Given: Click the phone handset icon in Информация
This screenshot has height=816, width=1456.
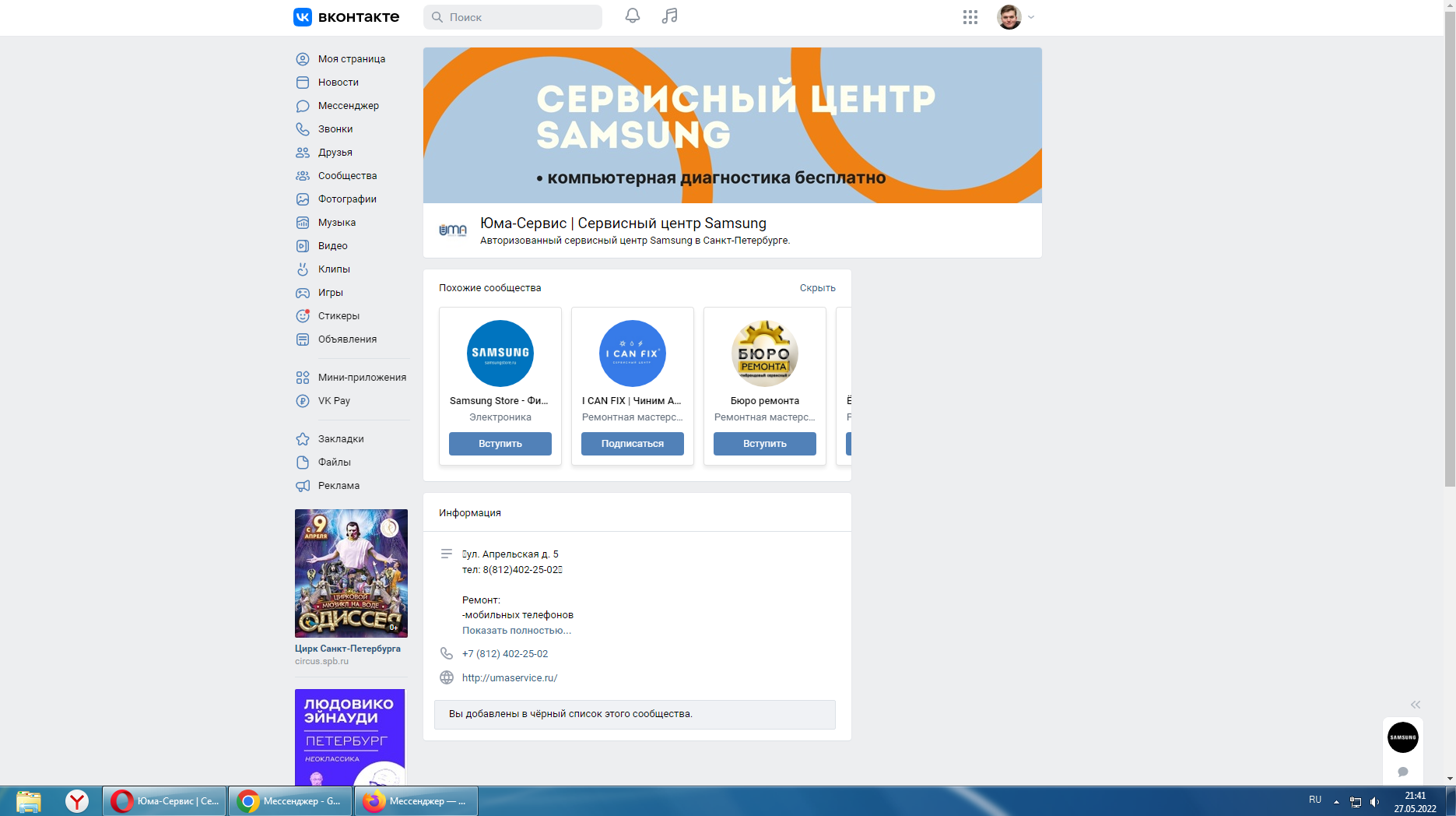Looking at the screenshot, I should [x=447, y=653].
